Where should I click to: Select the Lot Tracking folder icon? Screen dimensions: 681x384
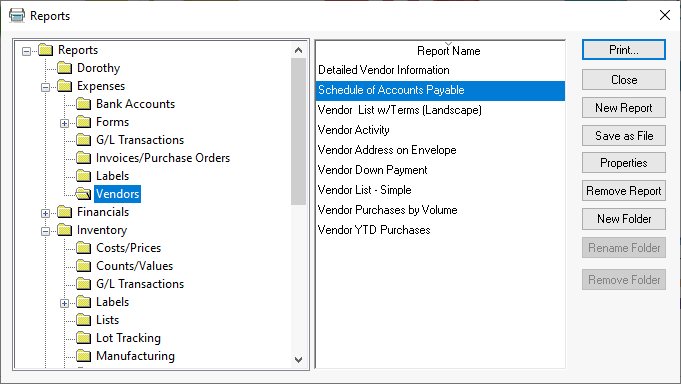click(x=83, y=338)
